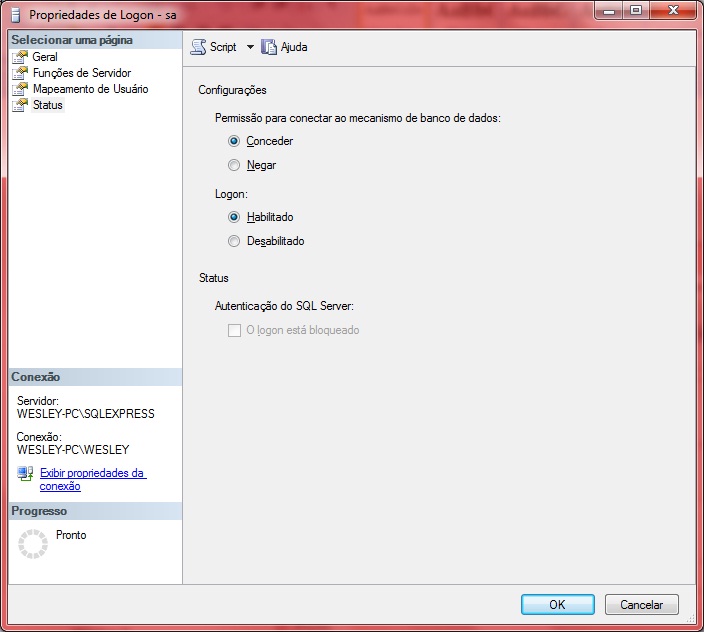Select the Negar permission option
This screenshot has width=704, height=632.
coord(234,165)
